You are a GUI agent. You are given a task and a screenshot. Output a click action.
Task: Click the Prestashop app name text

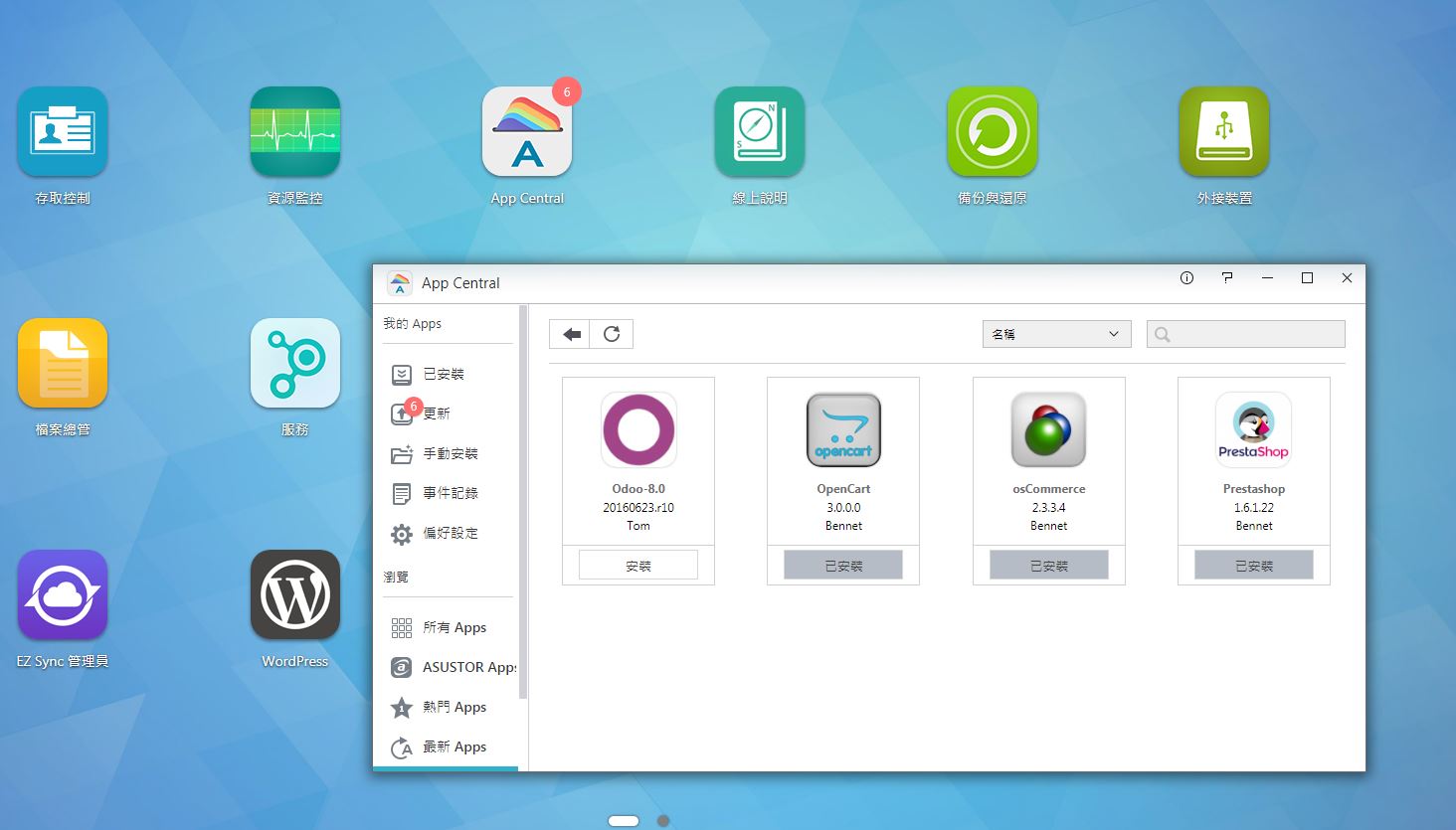[x=1253, y=489]
